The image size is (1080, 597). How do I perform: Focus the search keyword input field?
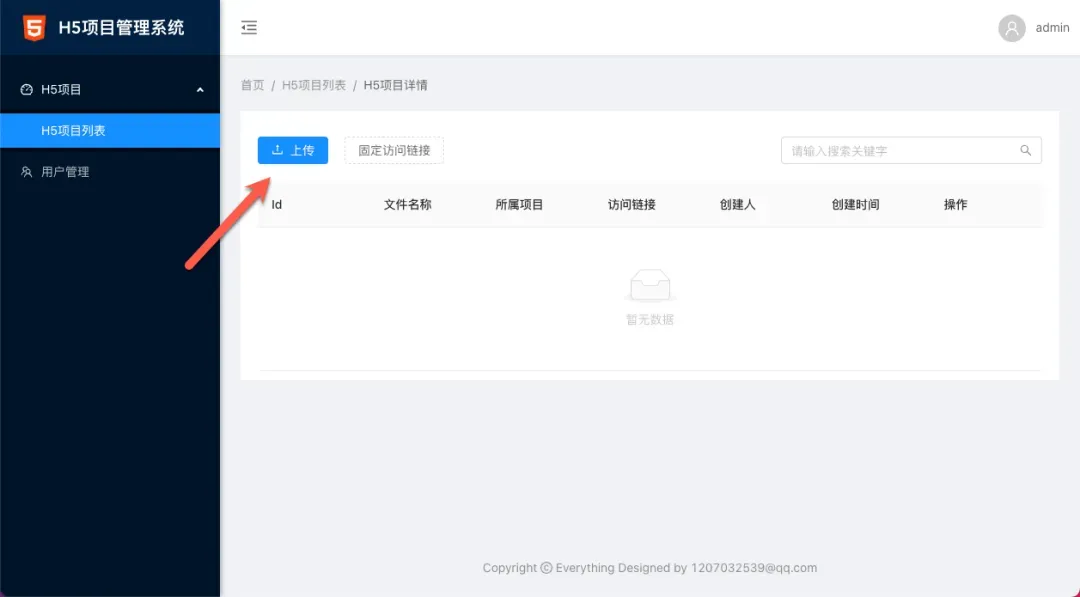point(900,151)
